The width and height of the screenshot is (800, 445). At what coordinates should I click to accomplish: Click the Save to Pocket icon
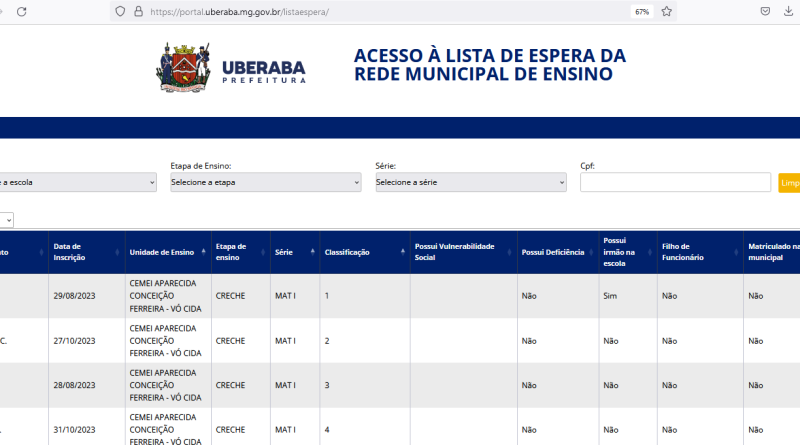coord(765,12)
